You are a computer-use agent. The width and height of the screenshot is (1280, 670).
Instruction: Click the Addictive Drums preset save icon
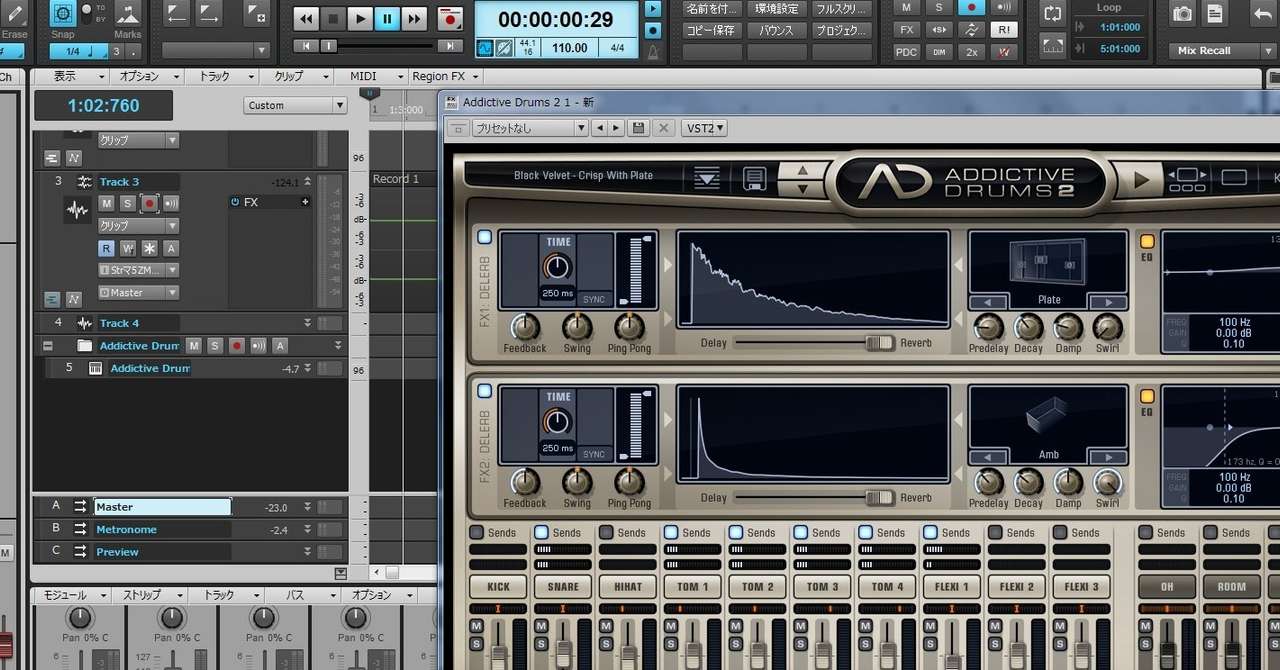point(755,179)
